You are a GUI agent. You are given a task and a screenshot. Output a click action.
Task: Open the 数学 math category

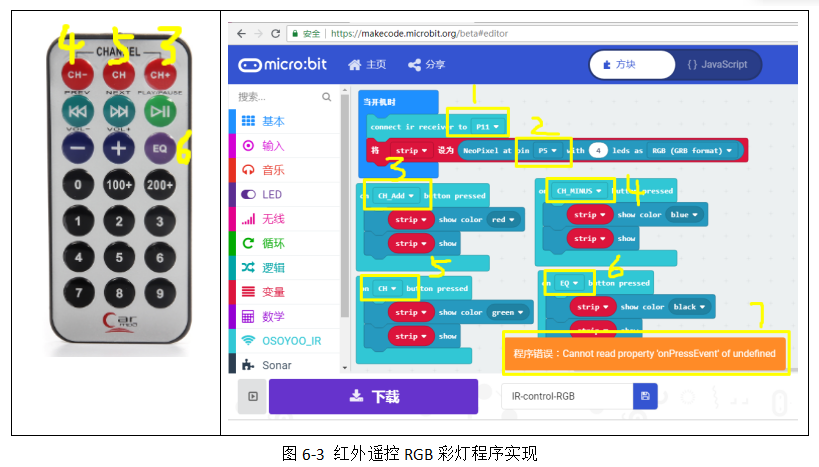[x=285, y=317]
